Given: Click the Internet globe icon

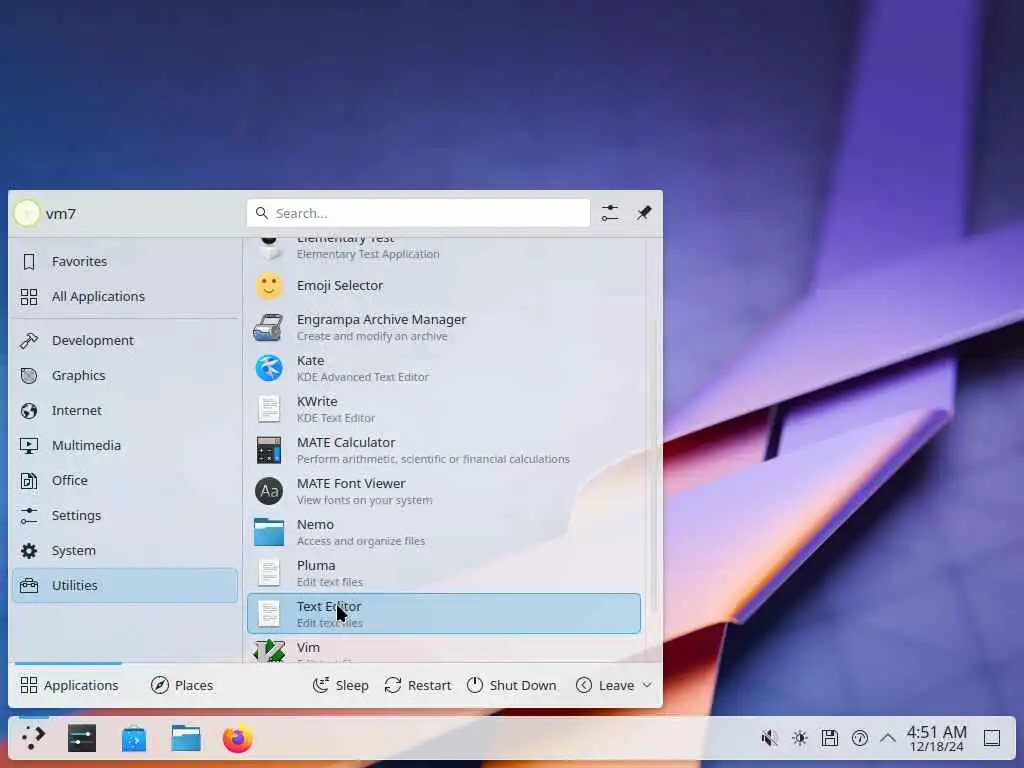Looking at the screenshot, I should (x=29, y=410).
